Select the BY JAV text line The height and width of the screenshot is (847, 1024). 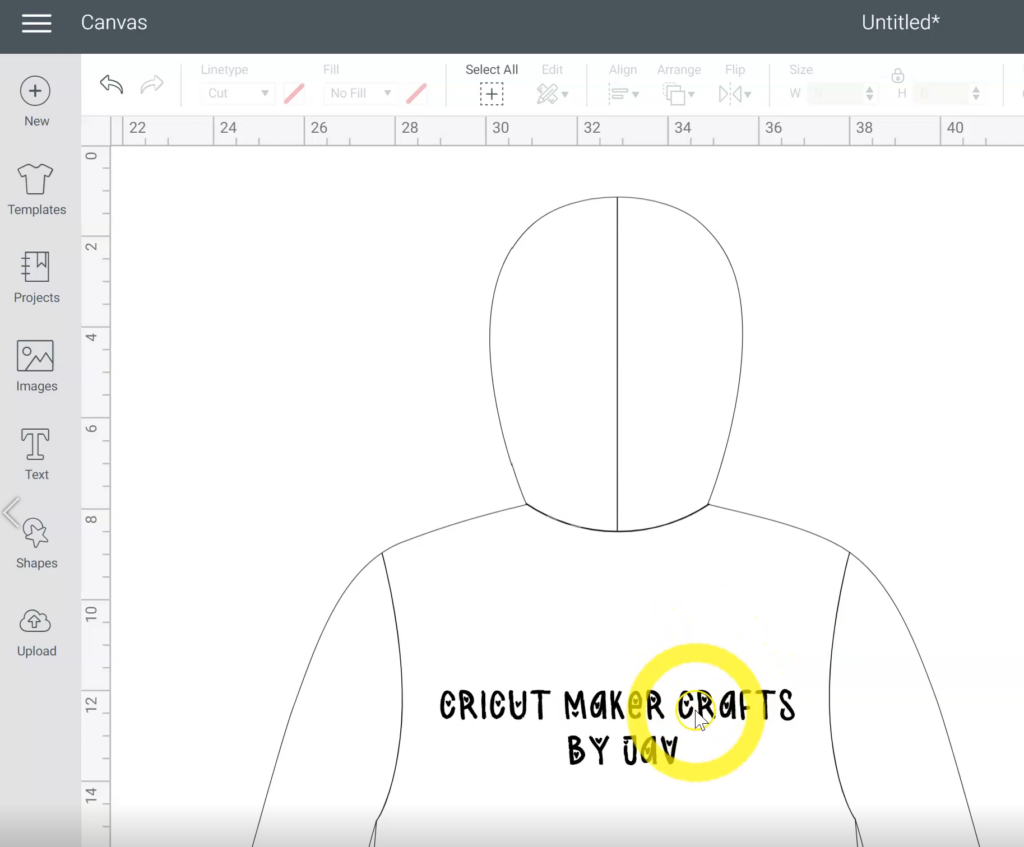623,750
